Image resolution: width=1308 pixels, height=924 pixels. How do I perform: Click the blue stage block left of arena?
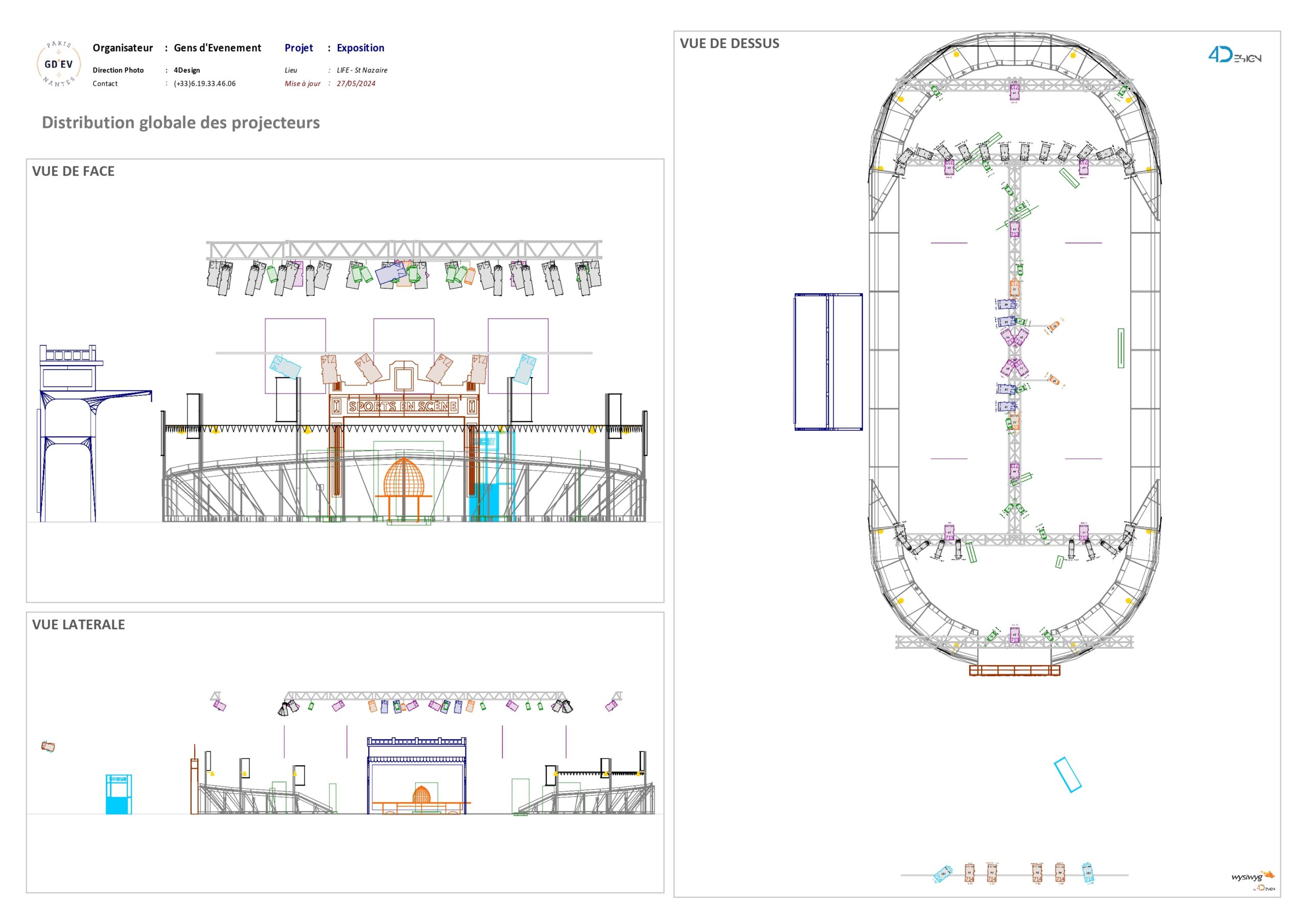click(828, 361)
